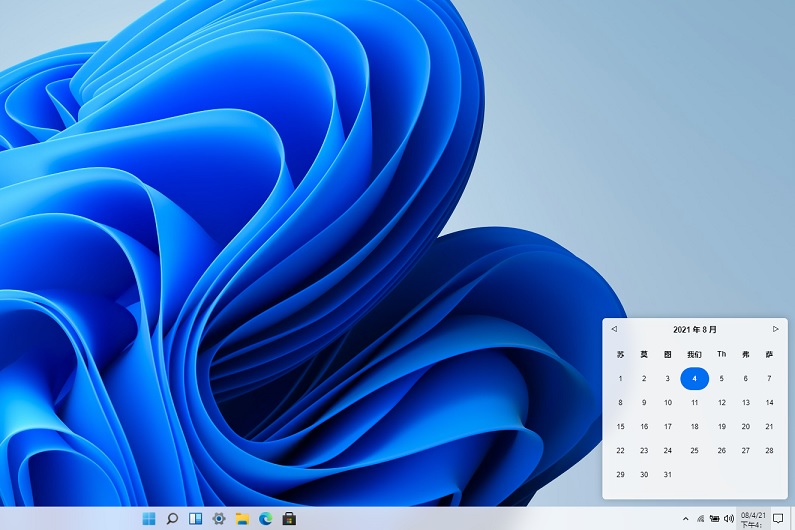Screen dimensions: 795x530
Task: Go to previous month in calendar
Action: (x=614, y=329)
